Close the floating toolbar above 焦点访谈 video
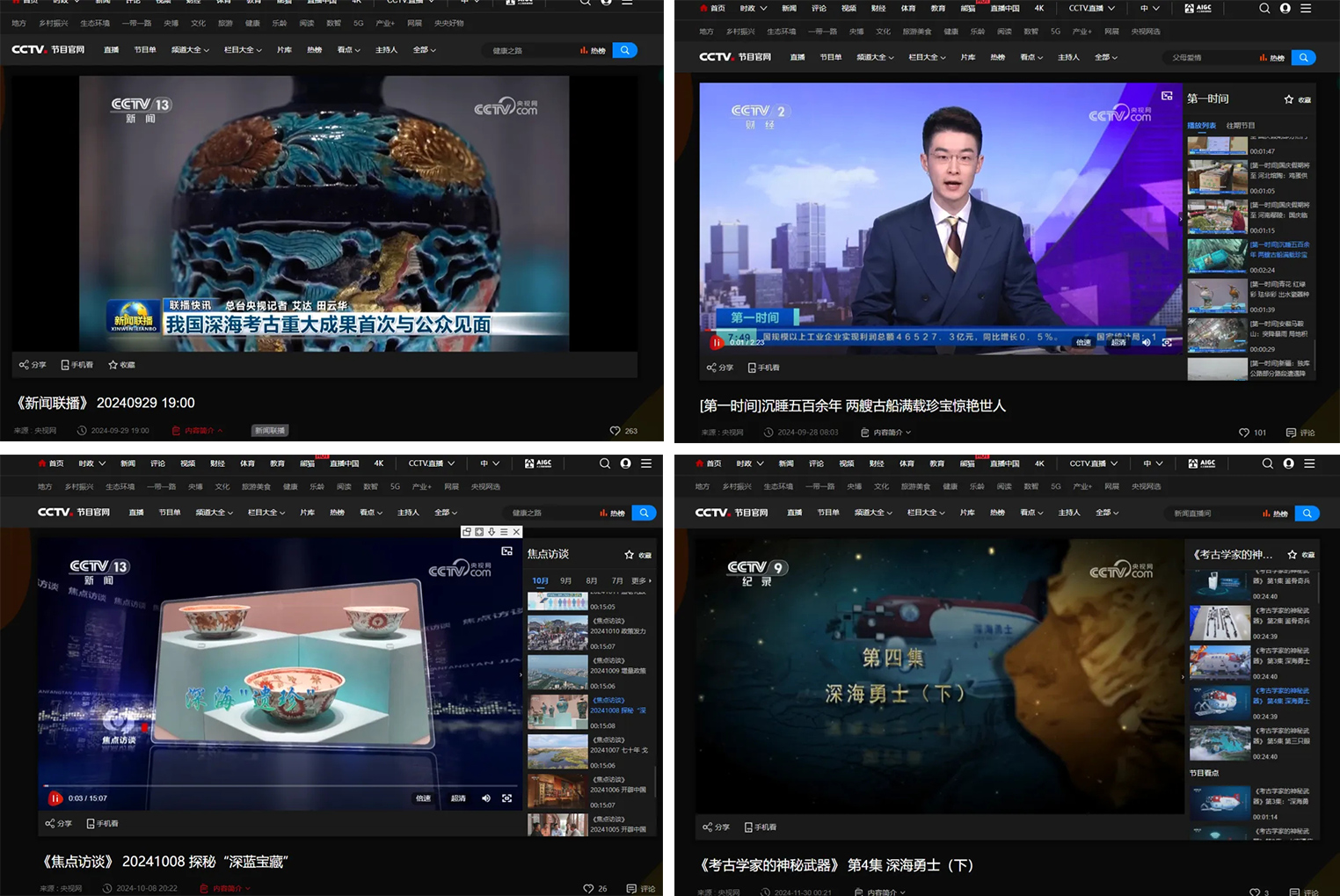 517,532
